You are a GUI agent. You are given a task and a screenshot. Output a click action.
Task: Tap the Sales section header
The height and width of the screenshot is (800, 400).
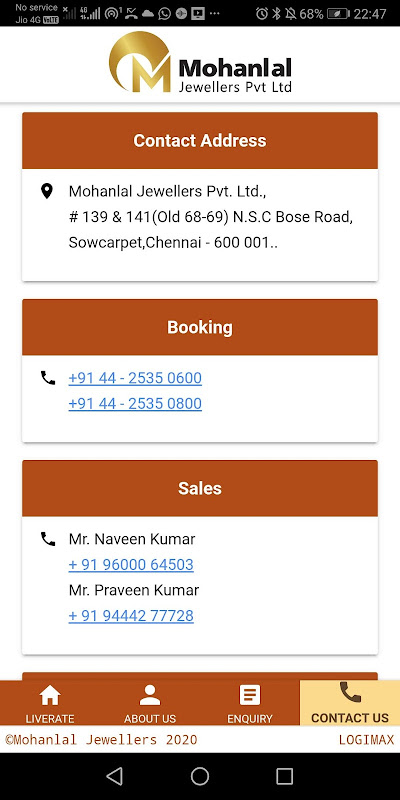pos(200,488)
